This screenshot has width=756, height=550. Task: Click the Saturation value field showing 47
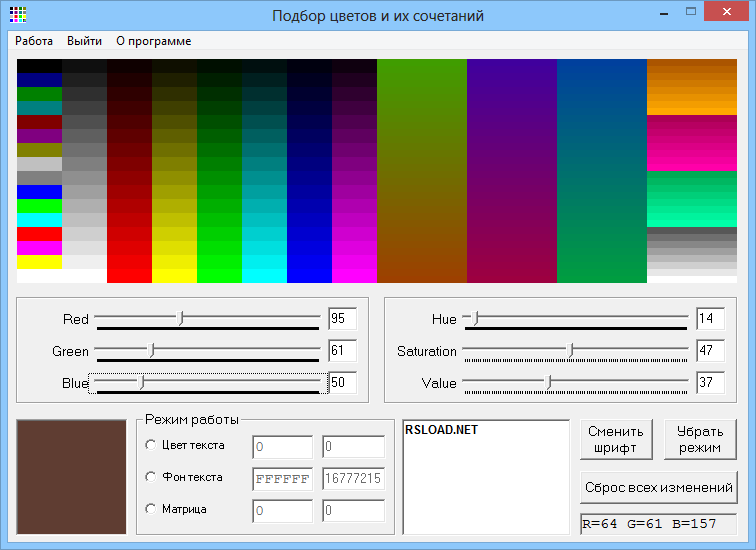pos(710,350)
